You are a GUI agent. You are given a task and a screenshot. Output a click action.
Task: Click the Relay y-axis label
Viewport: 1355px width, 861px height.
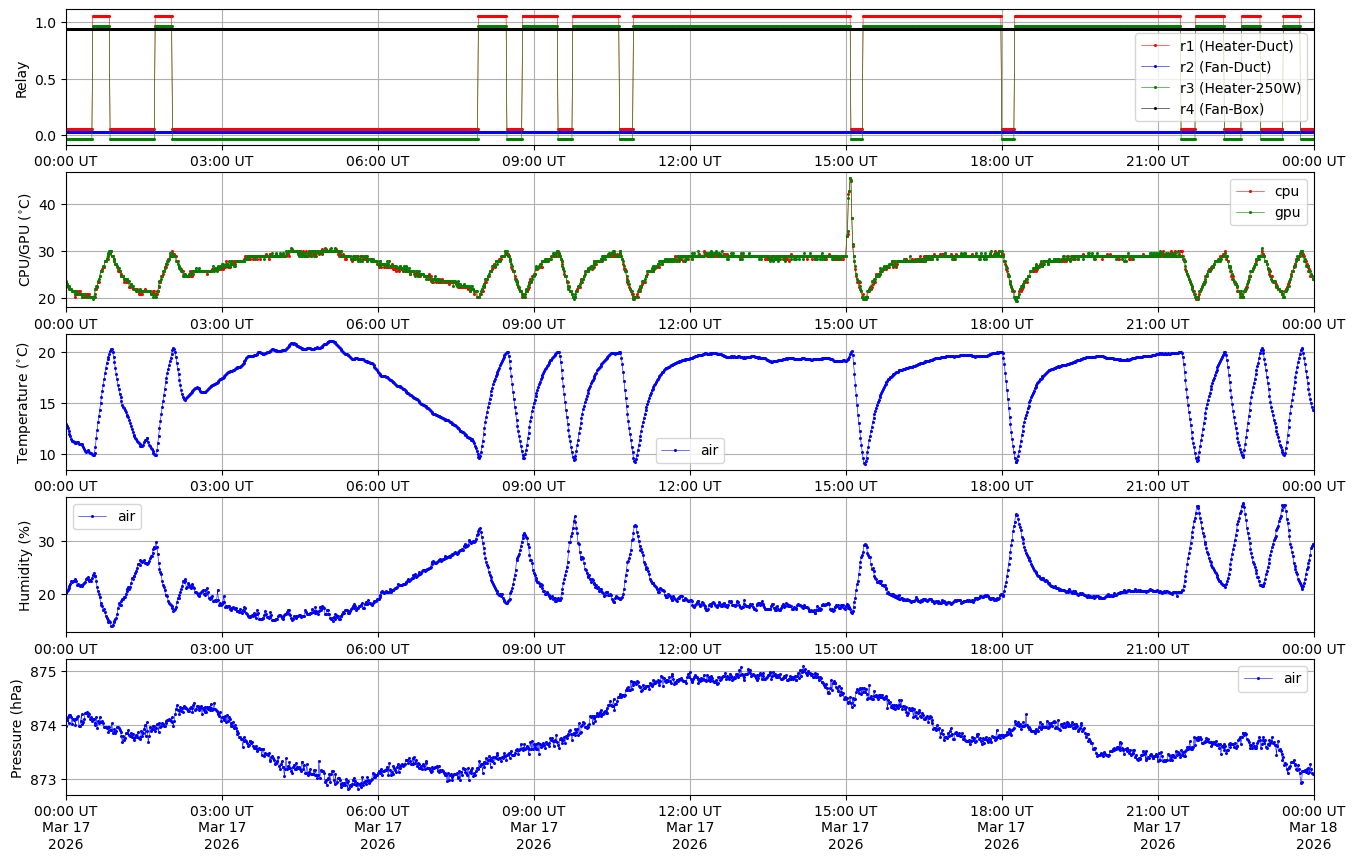22,78
